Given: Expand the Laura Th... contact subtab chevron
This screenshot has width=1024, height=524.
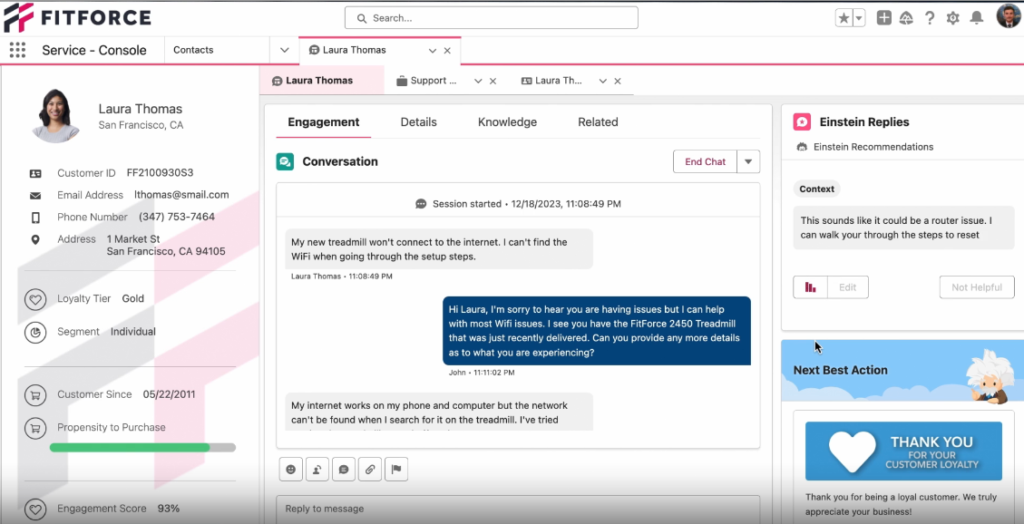Looking at the screenshot, I should click(603, 81).
